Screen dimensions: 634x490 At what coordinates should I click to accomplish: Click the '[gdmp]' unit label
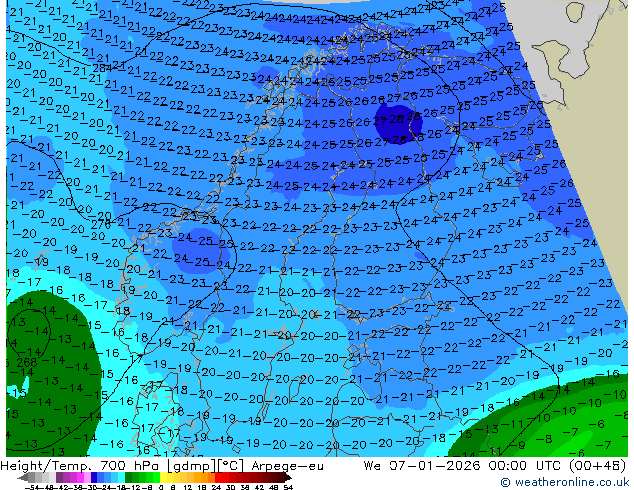190,466
